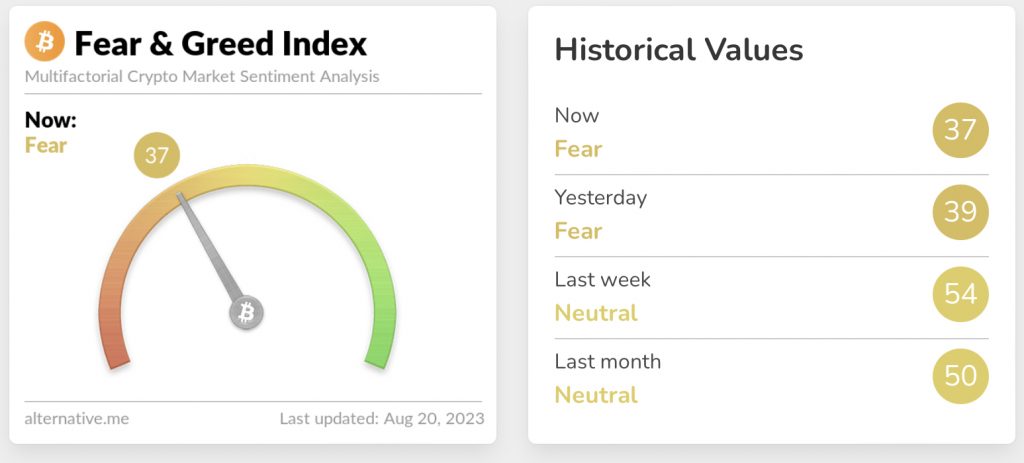Click the Last month row label
The width and height of the screenshot is (1024, 463).
click(x=607, y=361)
